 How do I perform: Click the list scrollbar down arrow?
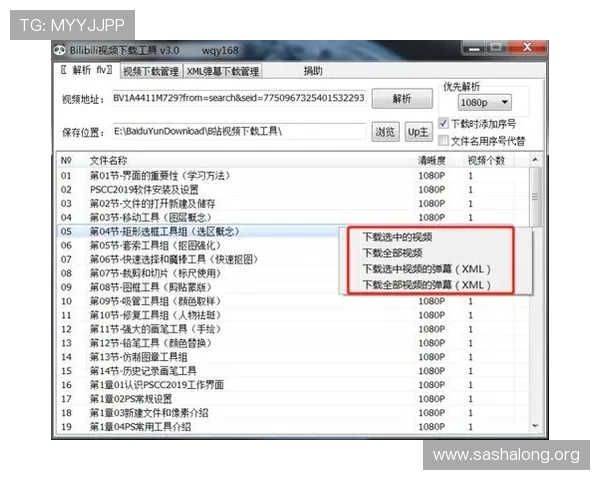535,426
